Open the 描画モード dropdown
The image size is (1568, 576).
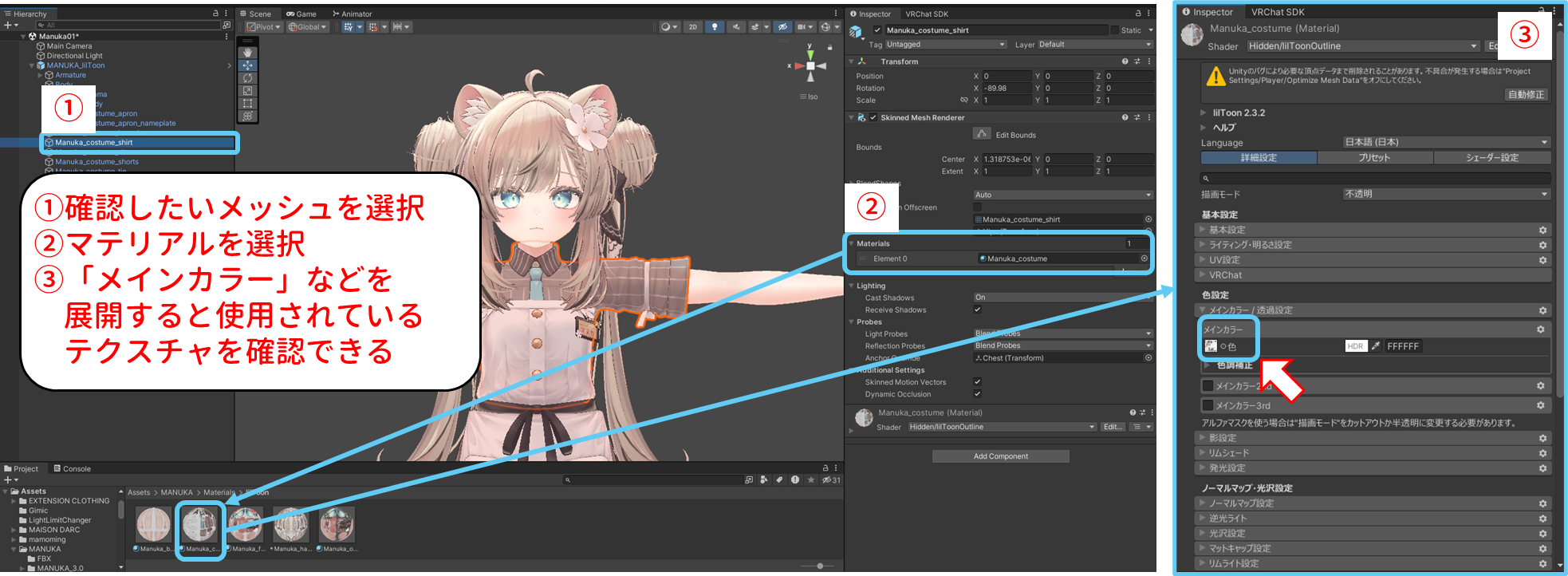click(1446, 194)
